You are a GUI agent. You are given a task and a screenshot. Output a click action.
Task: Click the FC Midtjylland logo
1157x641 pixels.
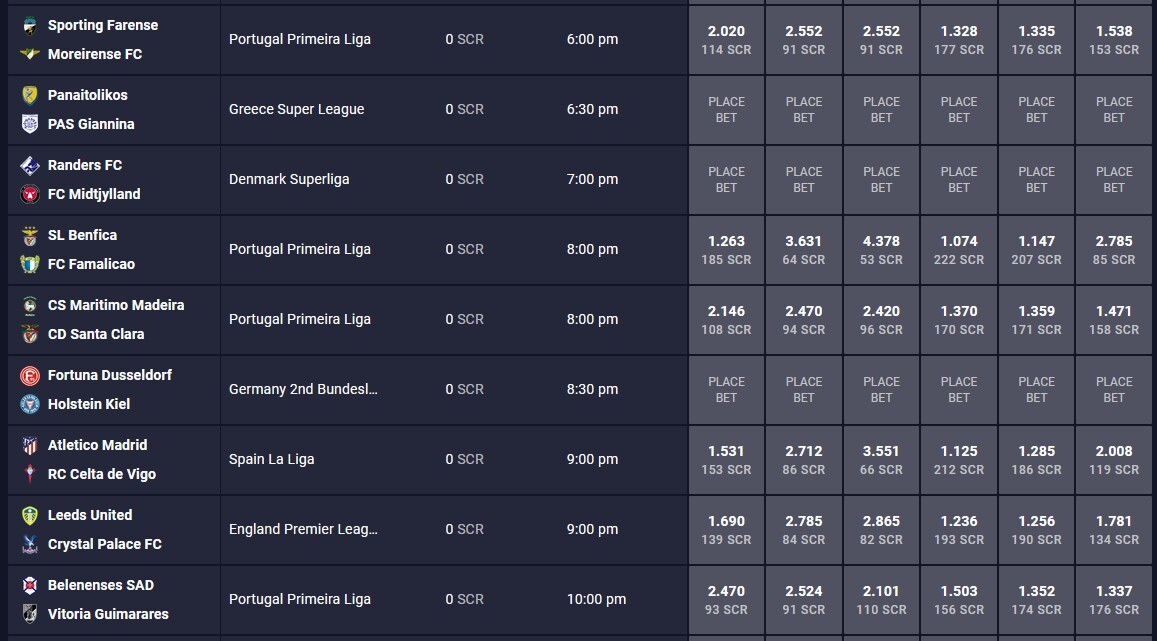click(30, 194)
